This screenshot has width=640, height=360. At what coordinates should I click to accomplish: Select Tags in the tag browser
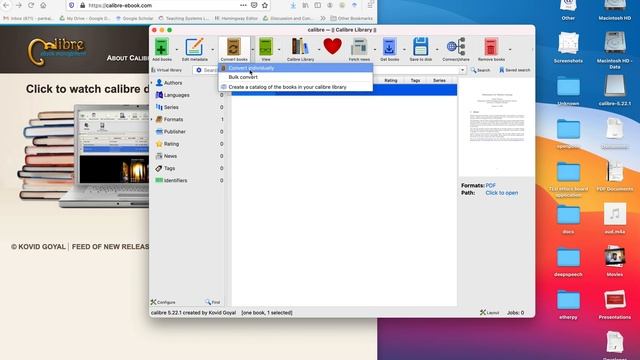[x=169, y=168]
